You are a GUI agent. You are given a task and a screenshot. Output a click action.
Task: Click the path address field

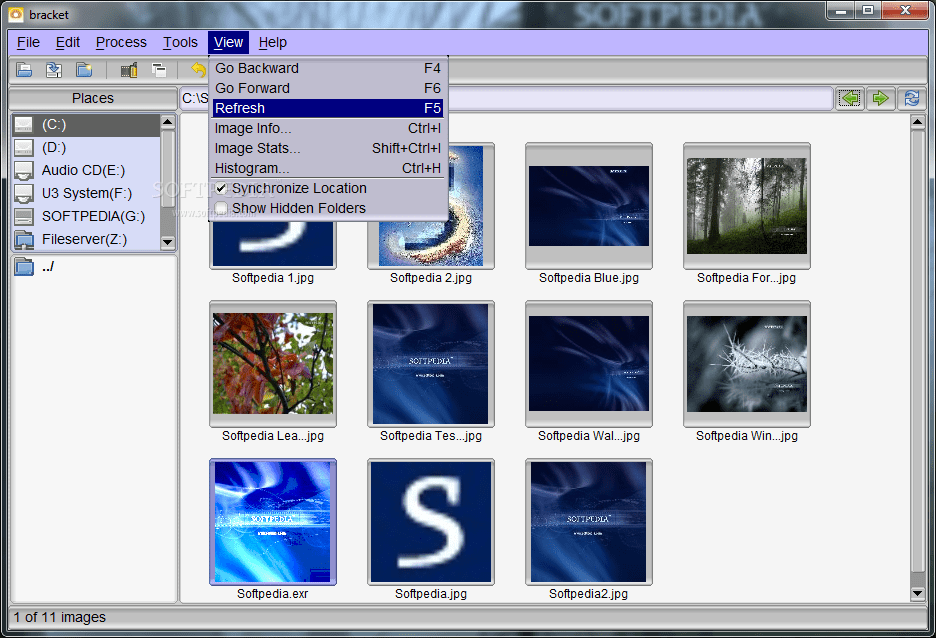(506, 98)
